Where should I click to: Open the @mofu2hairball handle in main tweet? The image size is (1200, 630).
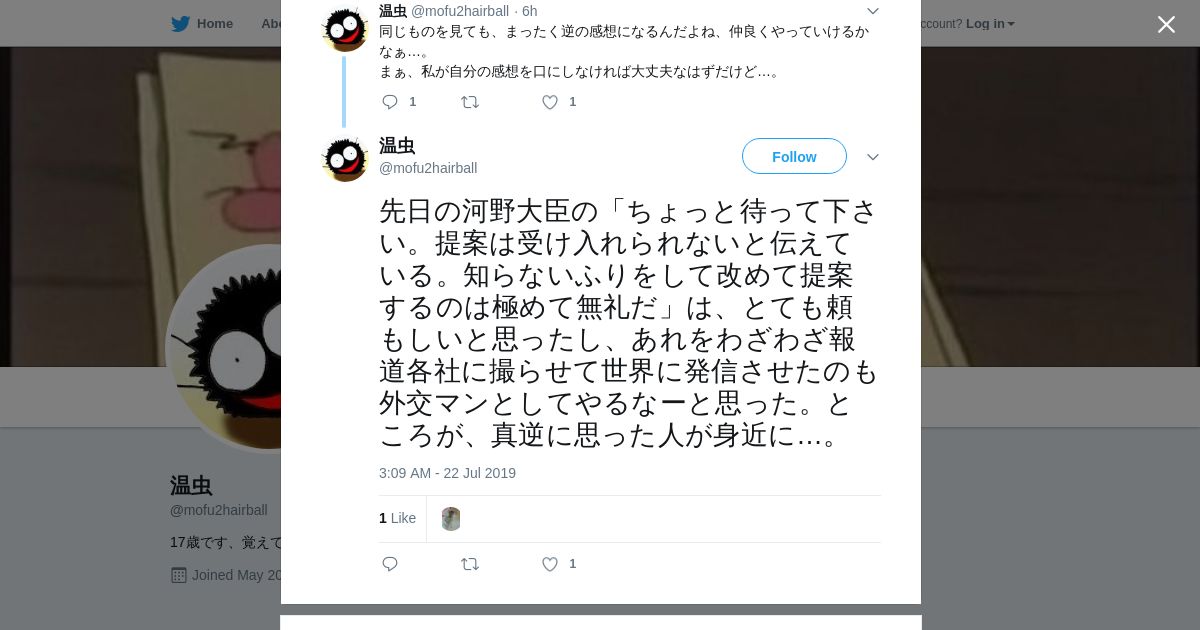click(428, 168)
